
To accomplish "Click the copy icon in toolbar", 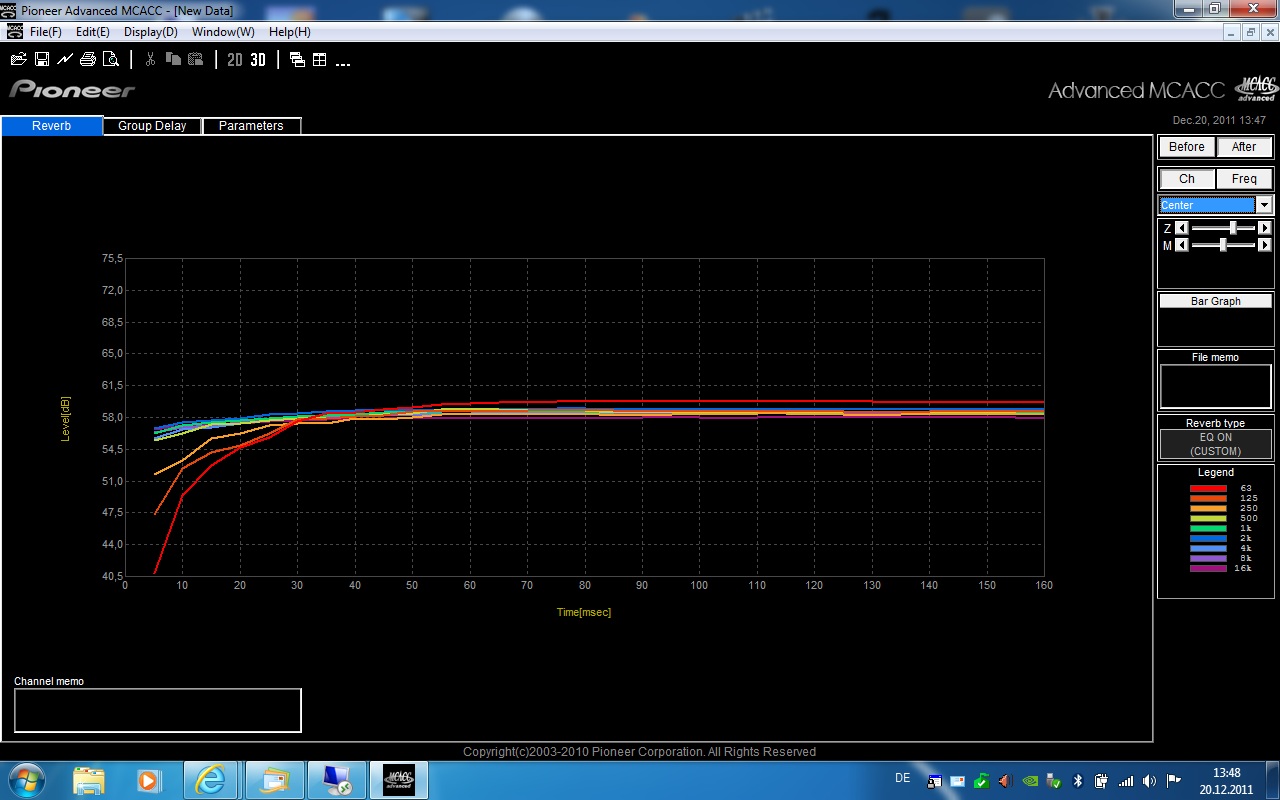I will point(173,60).
